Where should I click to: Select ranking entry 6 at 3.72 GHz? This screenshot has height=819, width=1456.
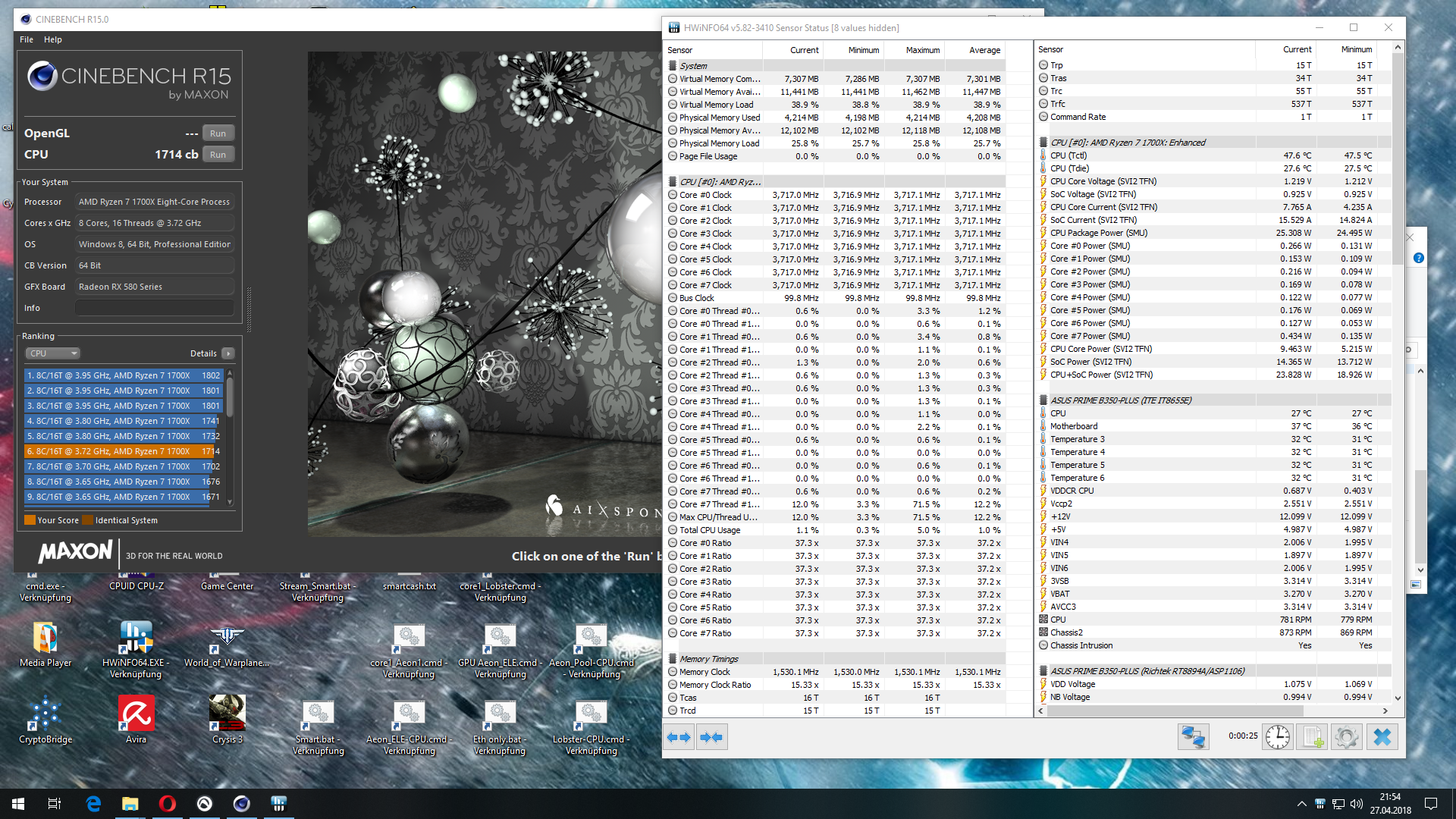(121, 451)
